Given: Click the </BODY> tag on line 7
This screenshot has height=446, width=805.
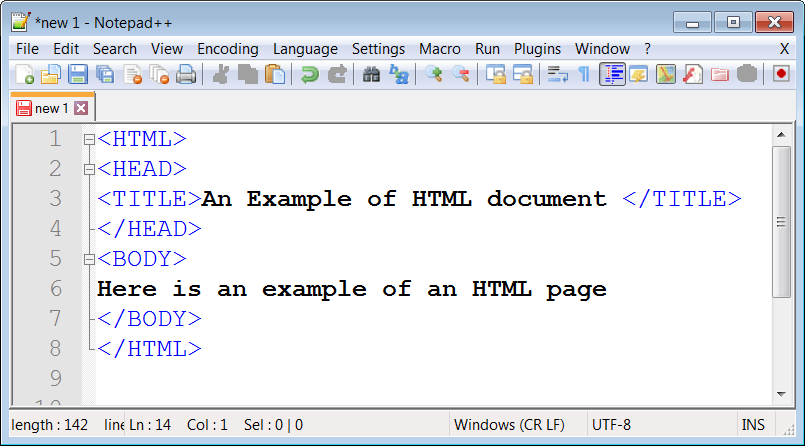Looking at the screenshot, I should click(149, 319).
